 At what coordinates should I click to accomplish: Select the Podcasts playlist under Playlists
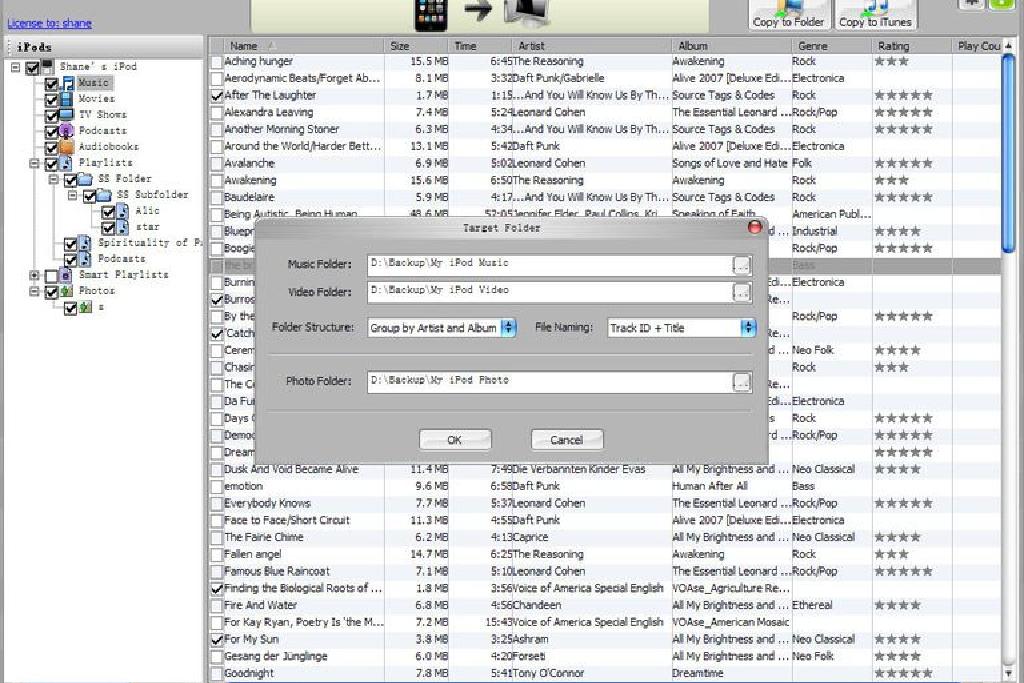point(121,259)
